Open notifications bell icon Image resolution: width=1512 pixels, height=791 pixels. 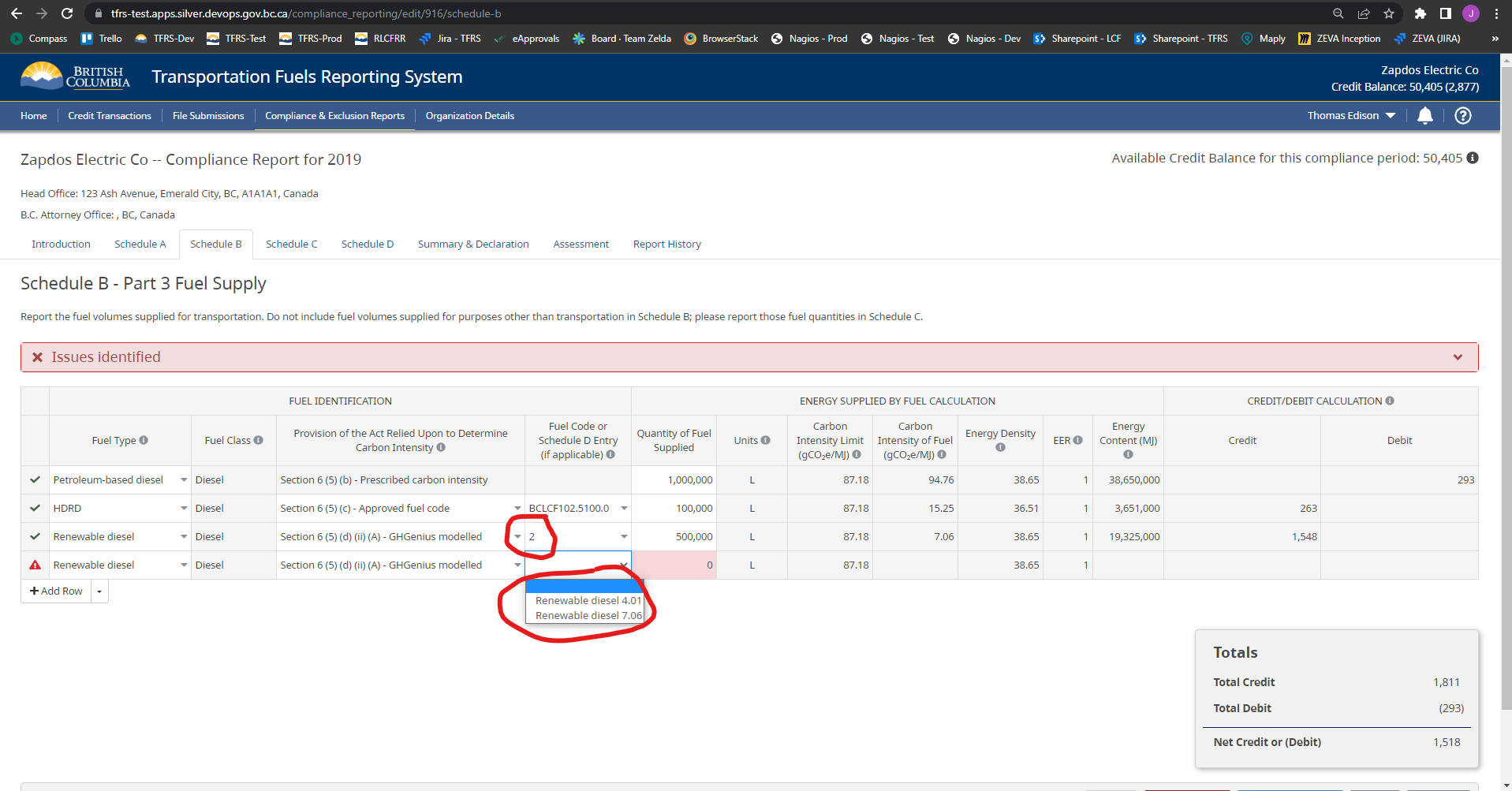point(1425,116)
